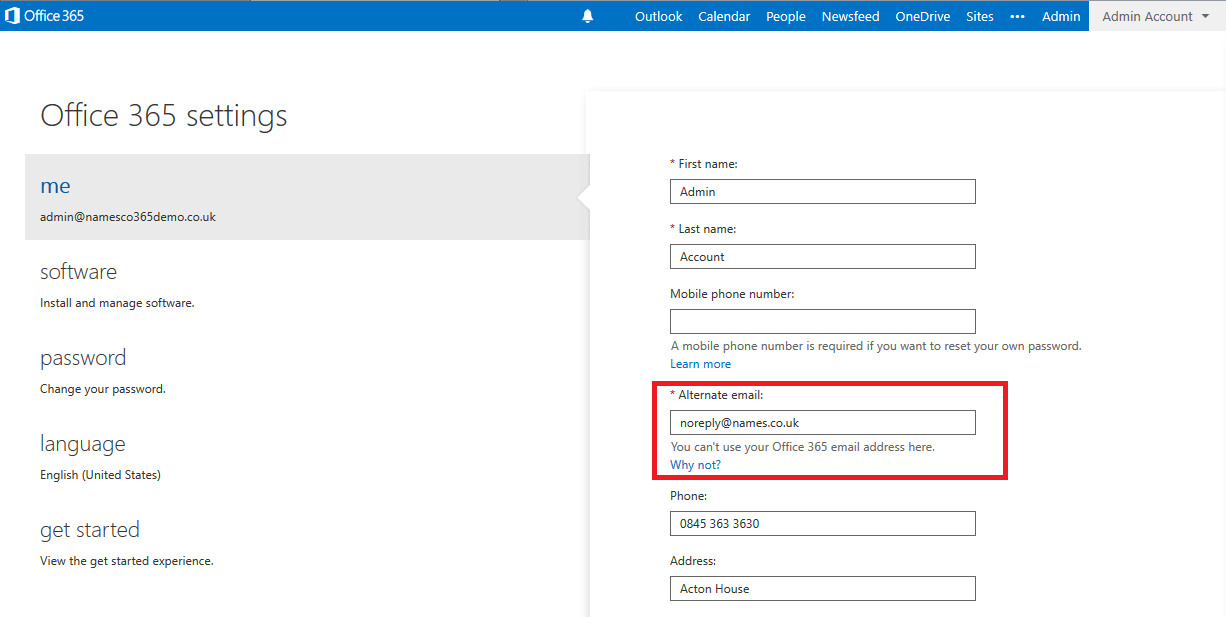Click the Last name field
Image resolution: width=1226 pixels, height=617 pixels.
(822, 256)
